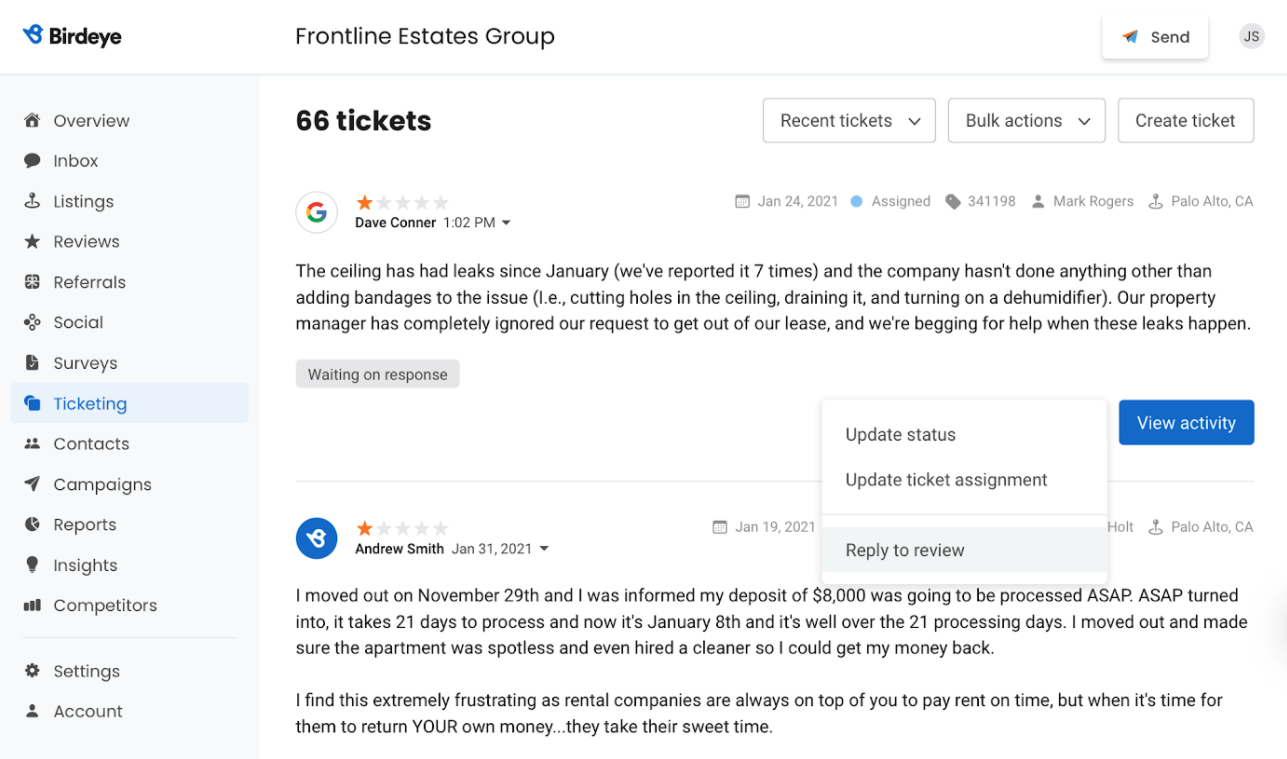
Task: Select Reply to review menu option
Action: pos(905,550)
